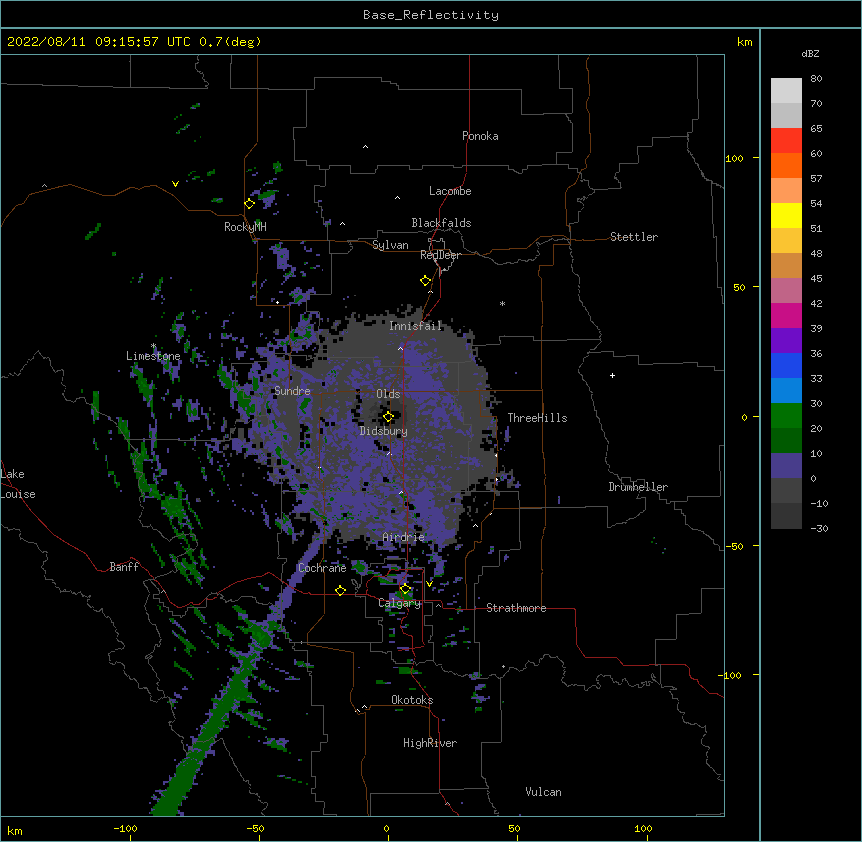Click the Strathmore label
The height and width of the screenshot is (842, 862).
coord(516,608)
